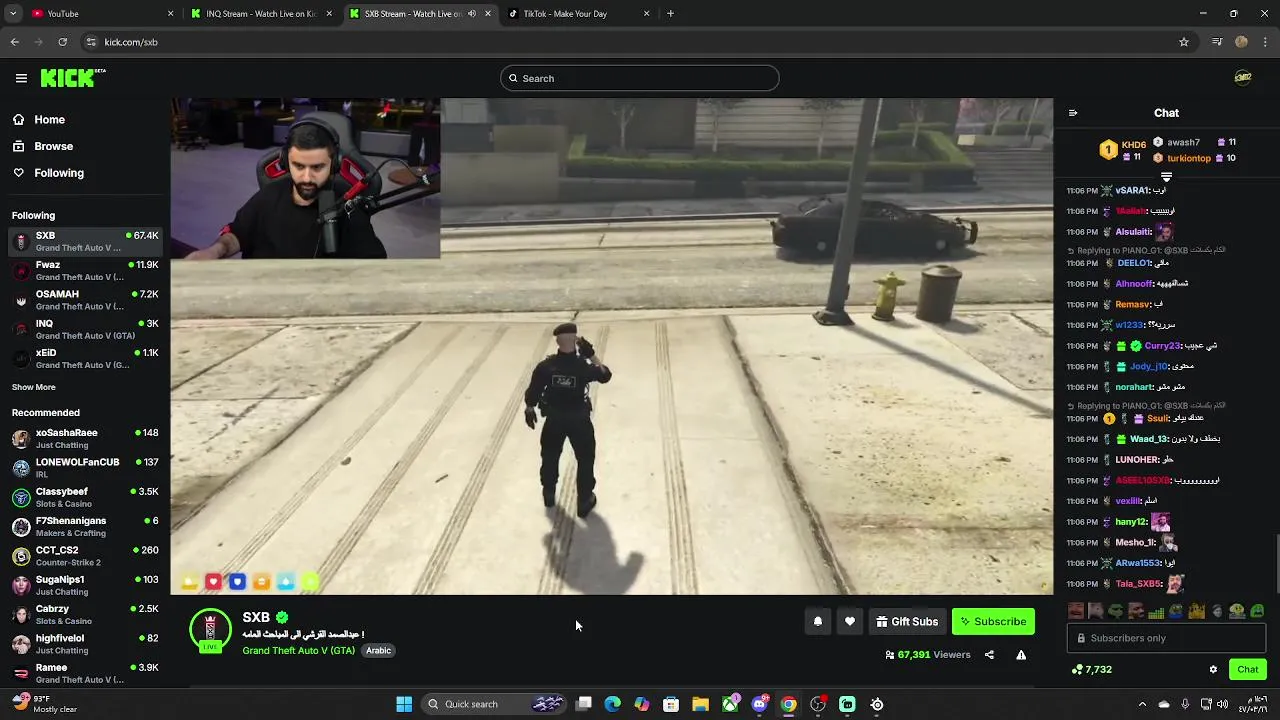Click Curry23 username in chat
This screenshot has height=720, width=1280.
pyautogui.click(x=1163, y=346)
